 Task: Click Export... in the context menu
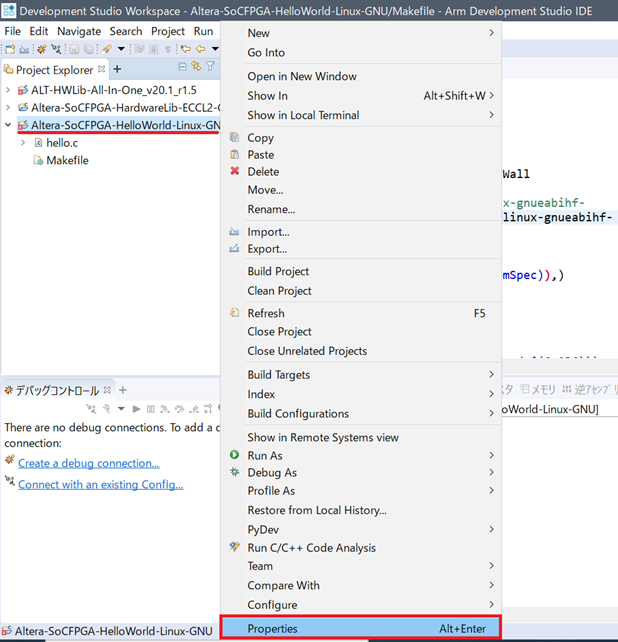click(x=360, y=249)
